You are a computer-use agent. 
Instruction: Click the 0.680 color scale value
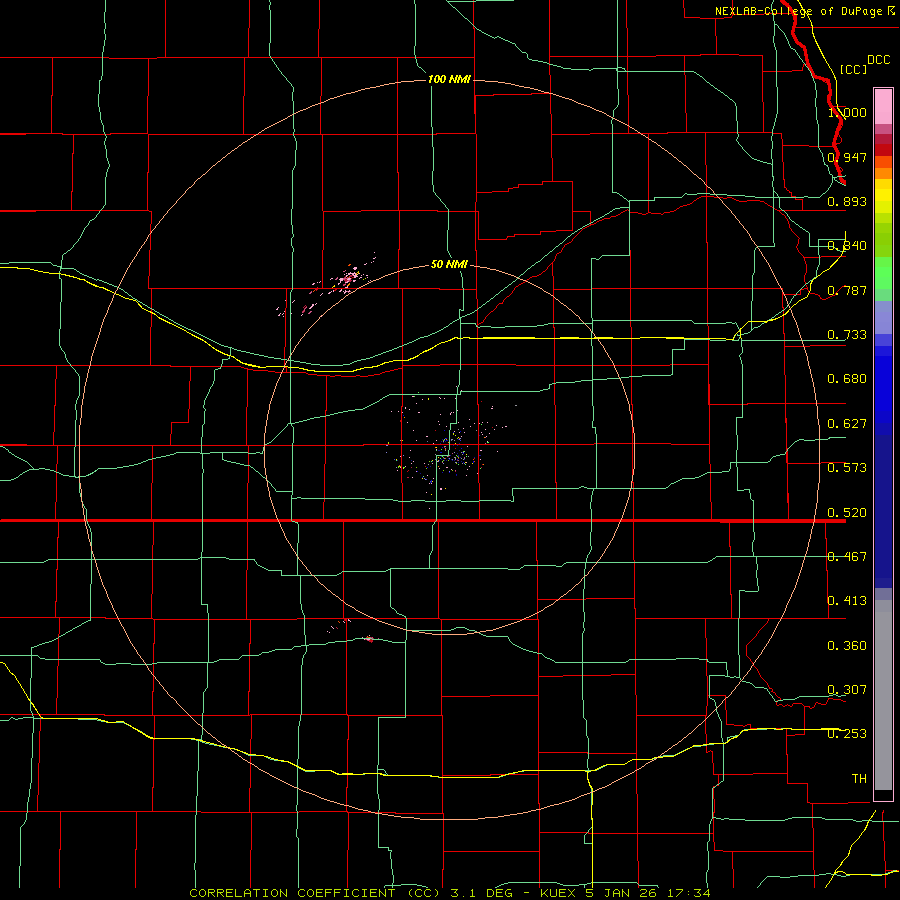click(x=847, y=379)
